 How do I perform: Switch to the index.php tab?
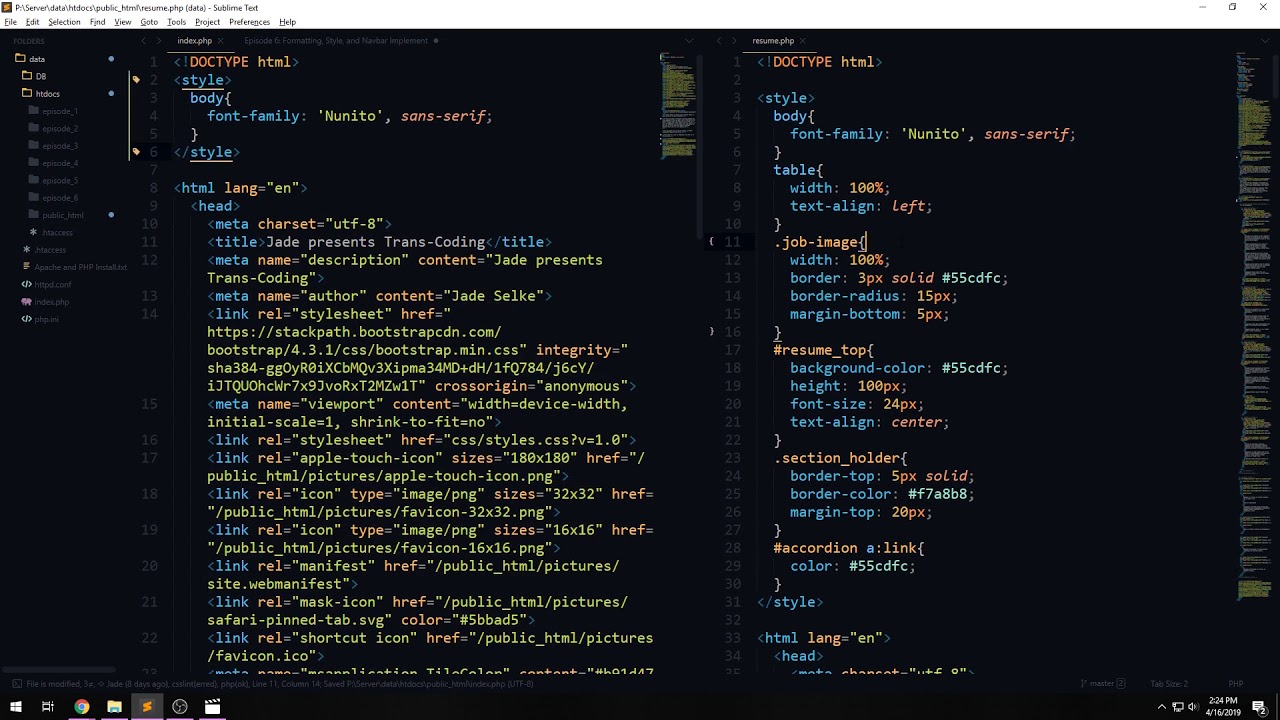[194, 41]
